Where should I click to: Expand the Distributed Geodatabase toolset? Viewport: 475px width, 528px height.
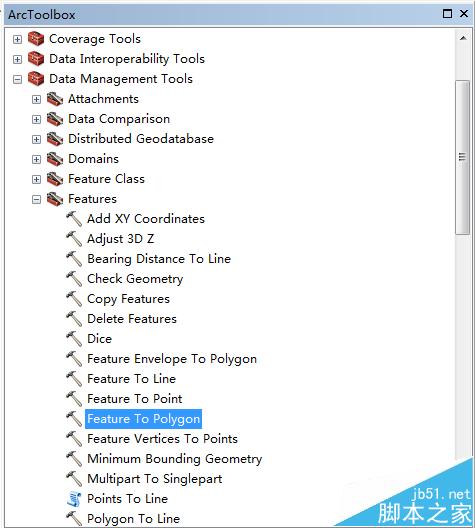[36, 139]
